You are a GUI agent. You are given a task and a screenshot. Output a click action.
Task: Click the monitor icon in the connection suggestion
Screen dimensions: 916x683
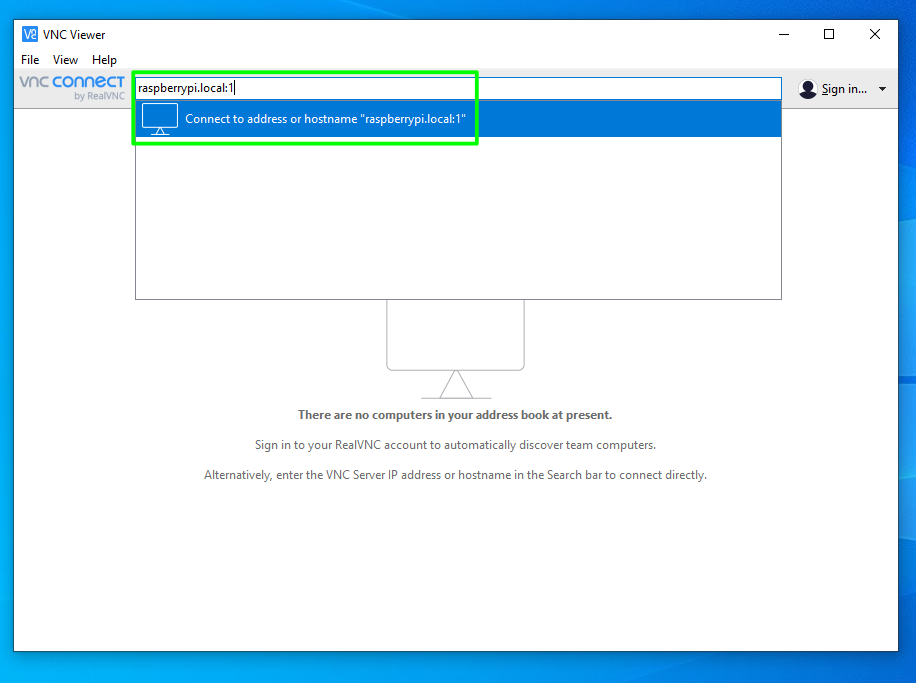(159, 118)
